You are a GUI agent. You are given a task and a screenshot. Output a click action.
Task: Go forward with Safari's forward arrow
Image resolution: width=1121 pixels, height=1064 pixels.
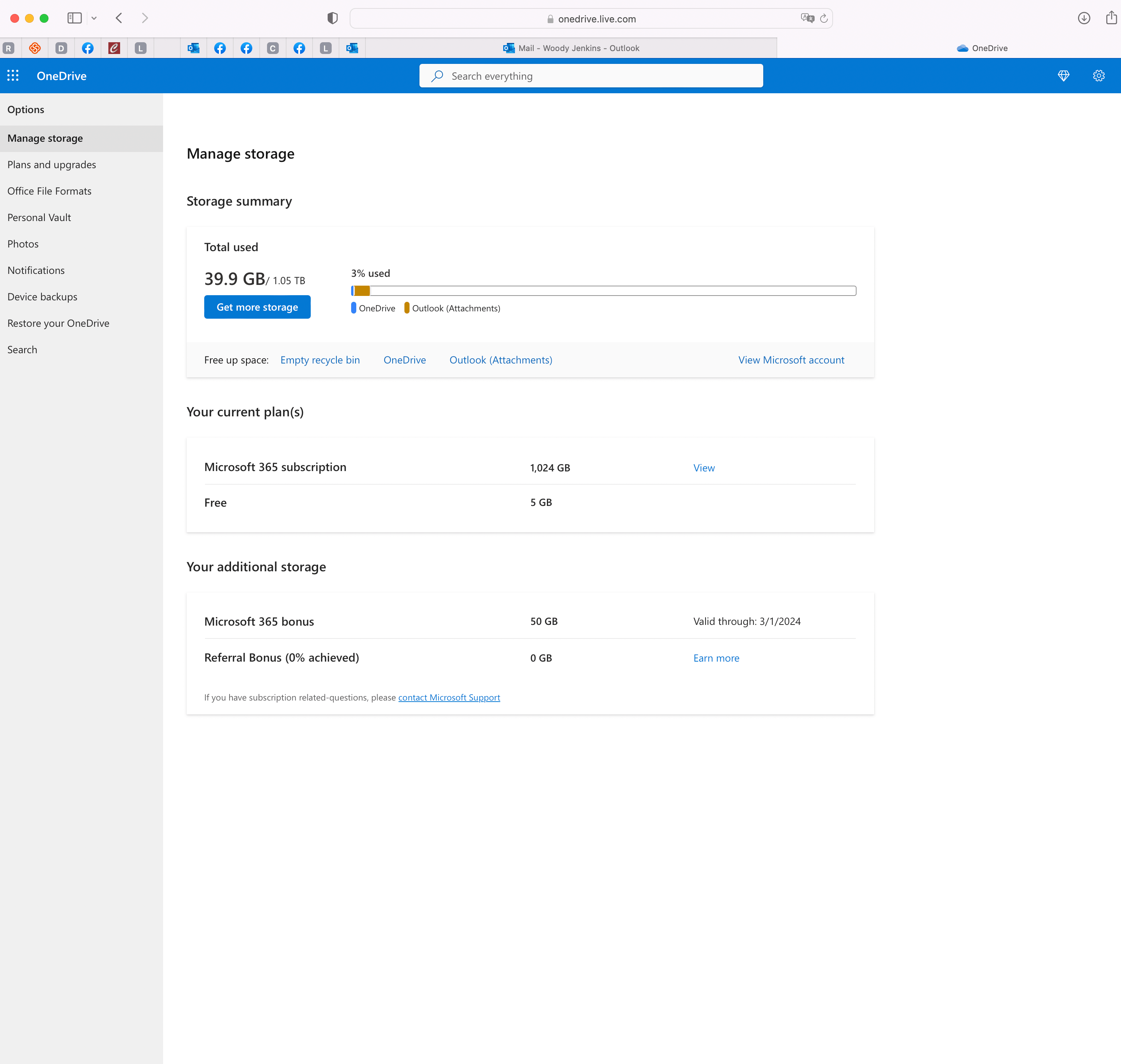coord(145,18)
